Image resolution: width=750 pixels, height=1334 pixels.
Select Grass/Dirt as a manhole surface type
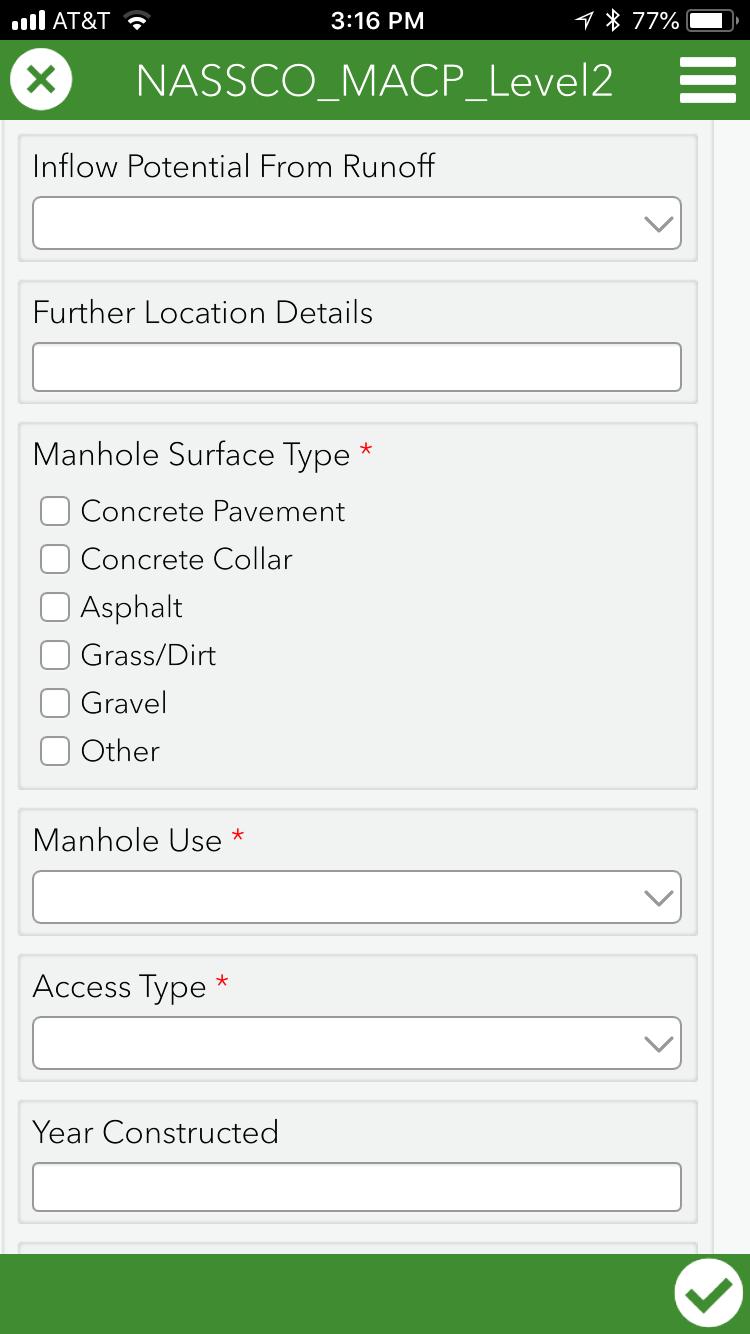(x=55, y=655)
